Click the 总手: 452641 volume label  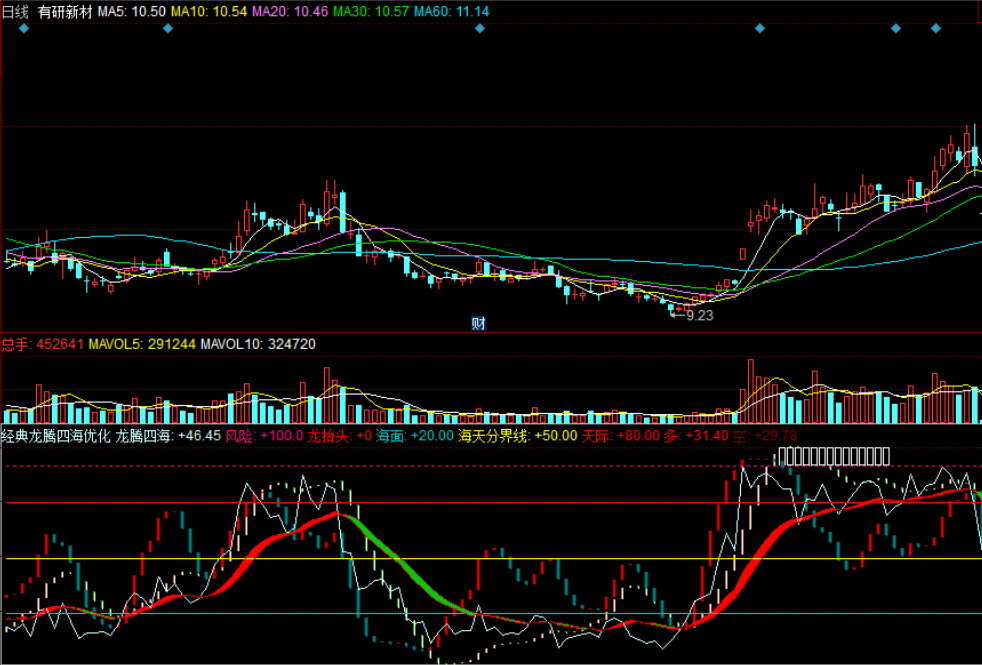coord(43,344)
